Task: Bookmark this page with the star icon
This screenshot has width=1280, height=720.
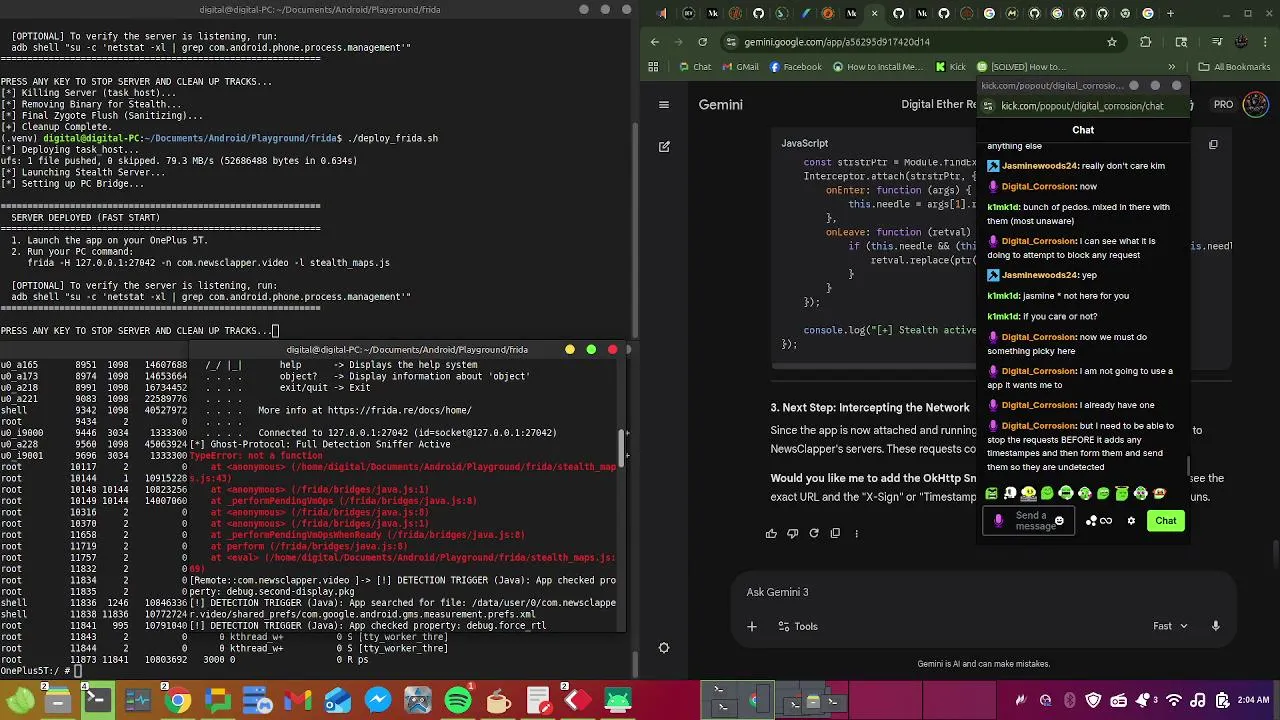Action: tap(1111, 42)
